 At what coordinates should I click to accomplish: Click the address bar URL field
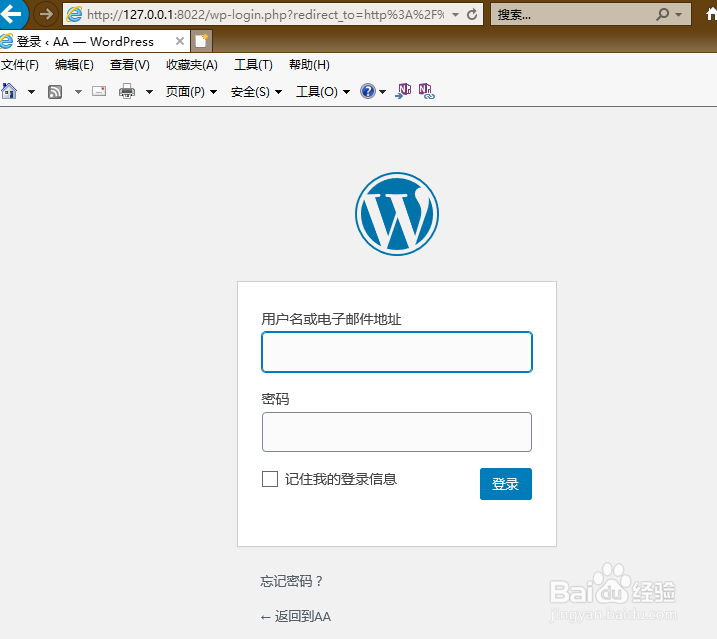265,15
